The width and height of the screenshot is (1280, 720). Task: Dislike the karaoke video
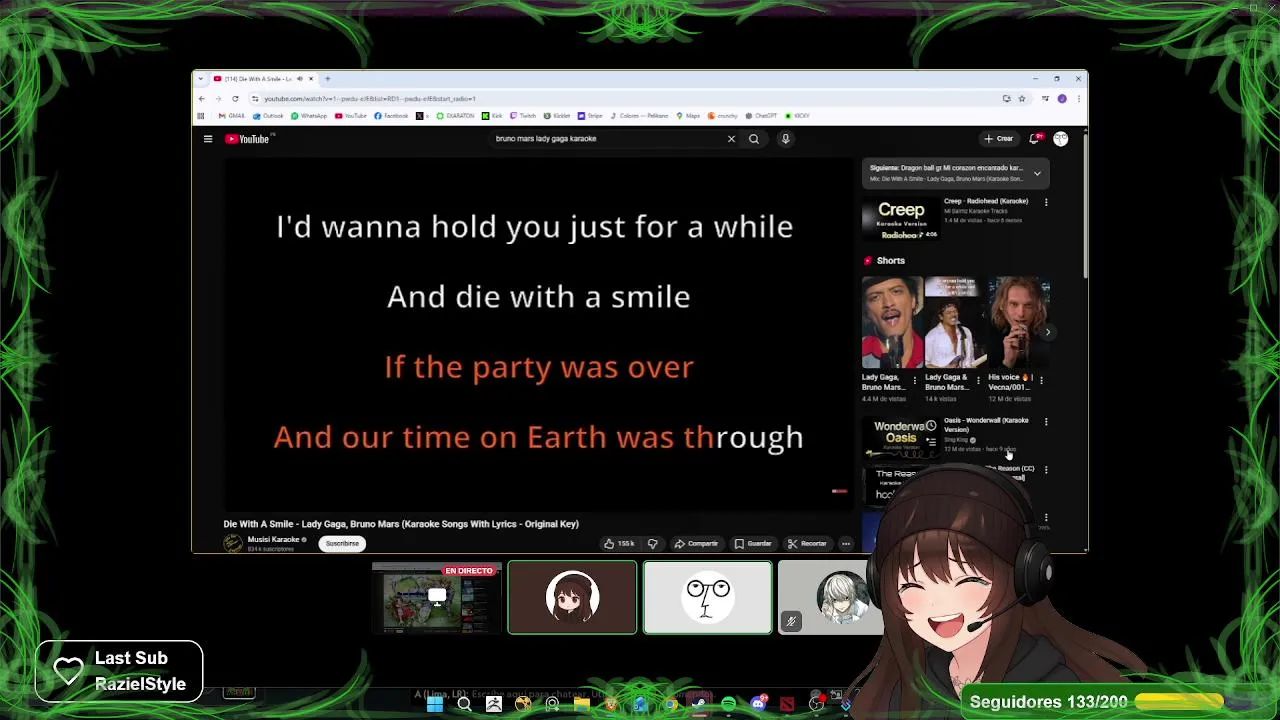pos(653,544)
